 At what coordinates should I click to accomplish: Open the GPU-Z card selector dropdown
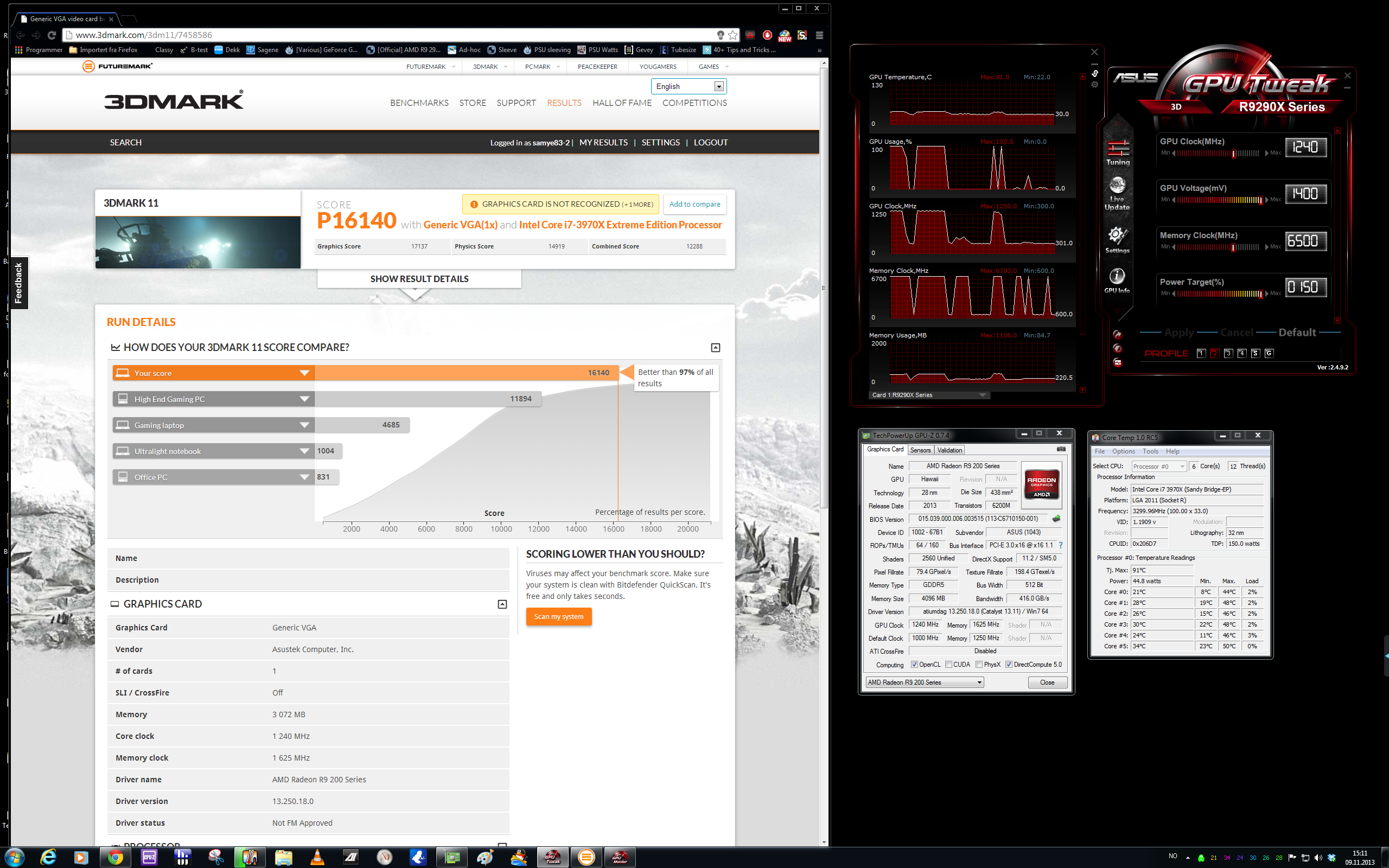click(925, 682)
